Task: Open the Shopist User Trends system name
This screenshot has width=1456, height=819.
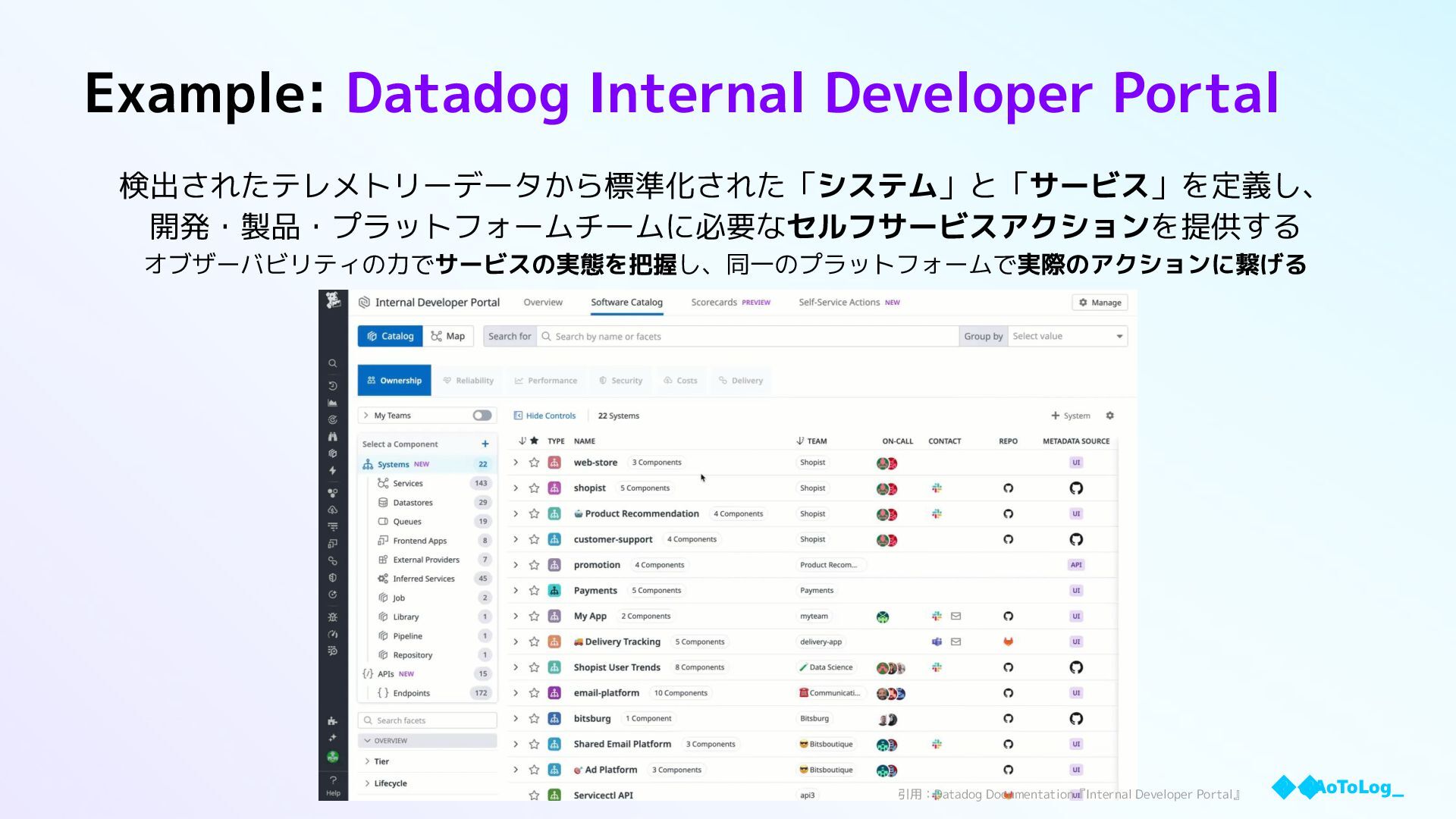Action: 617,667
